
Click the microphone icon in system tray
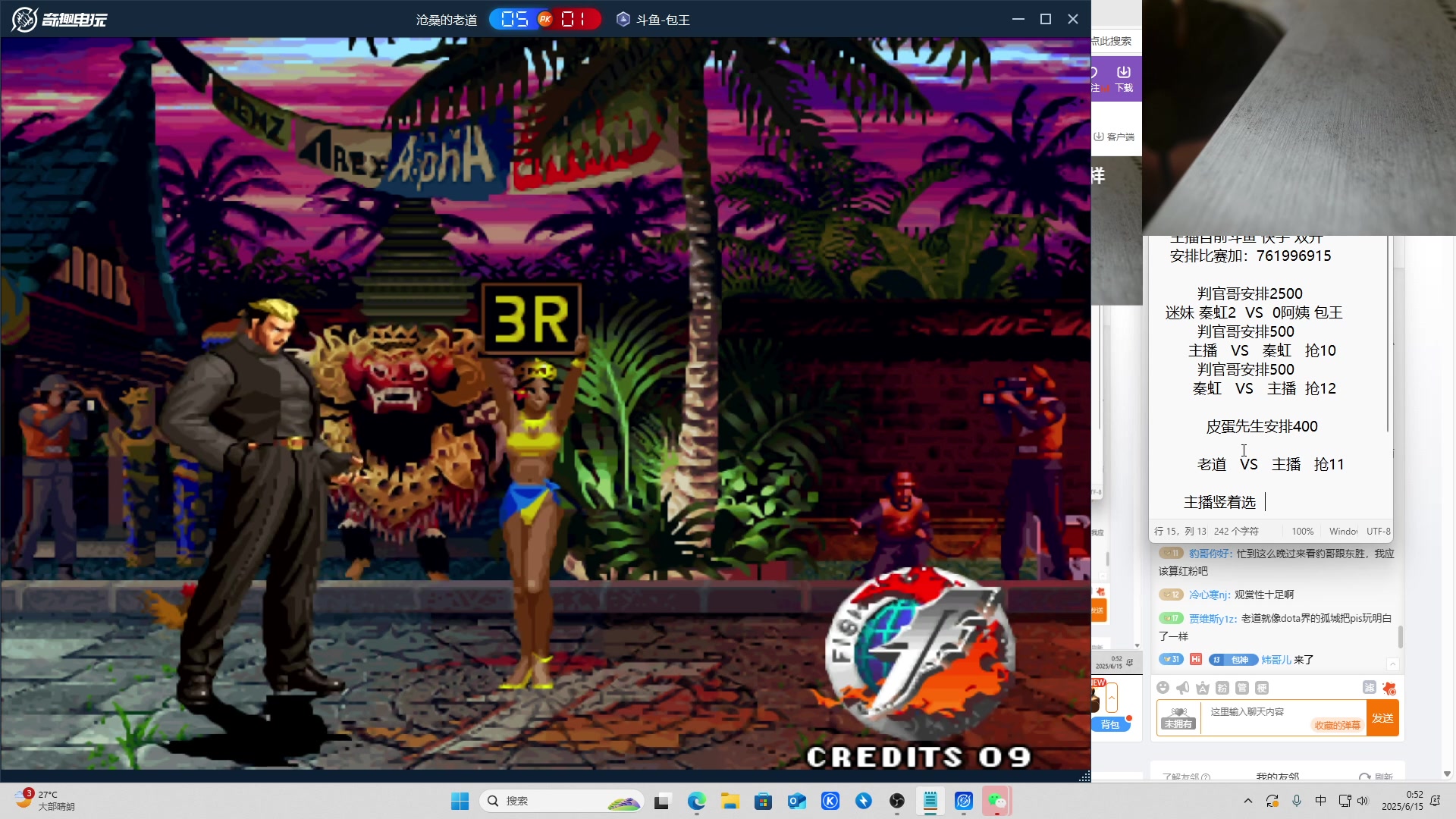(x=1297, y=801)
